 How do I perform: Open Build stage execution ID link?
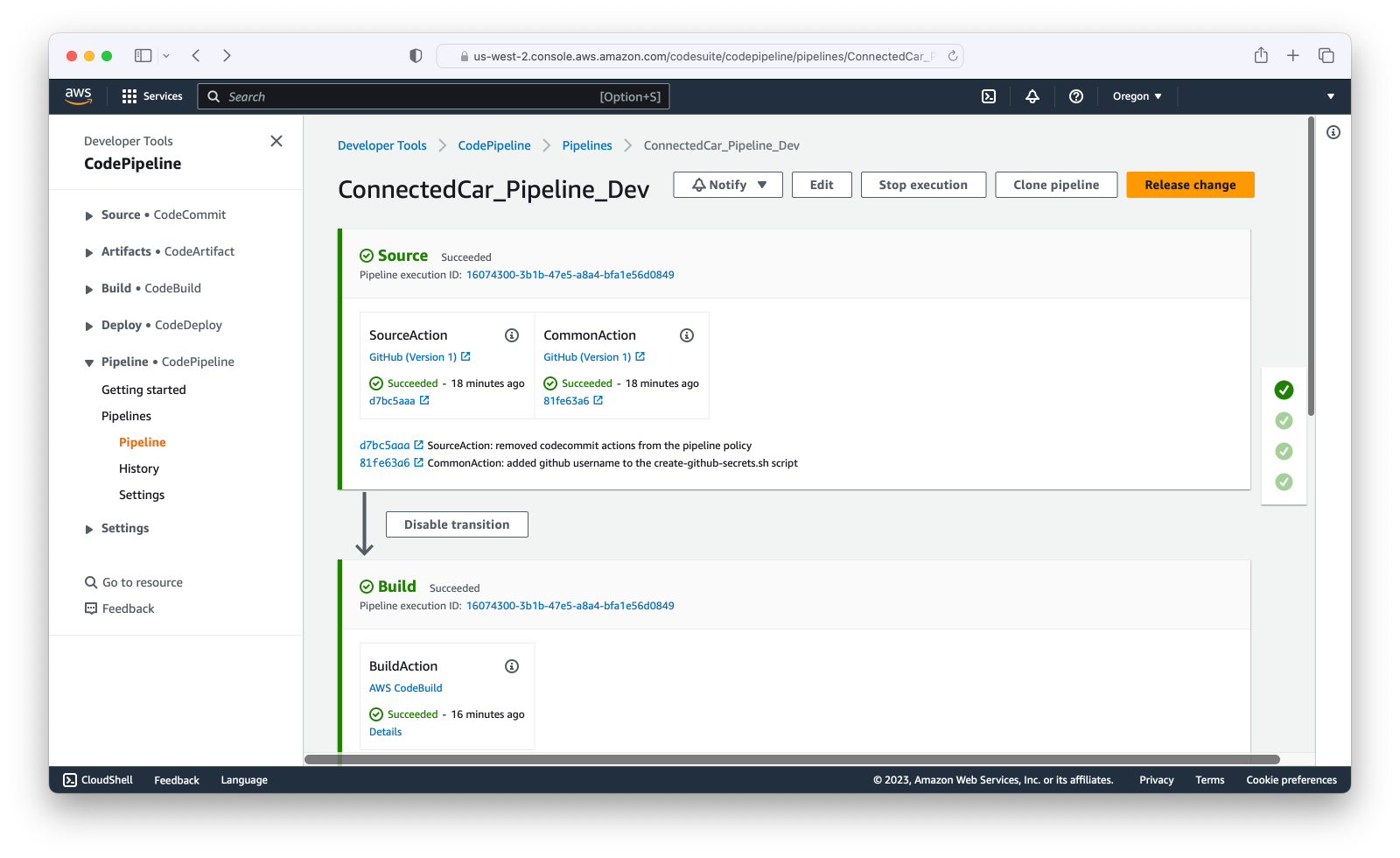tap(570, 606)
